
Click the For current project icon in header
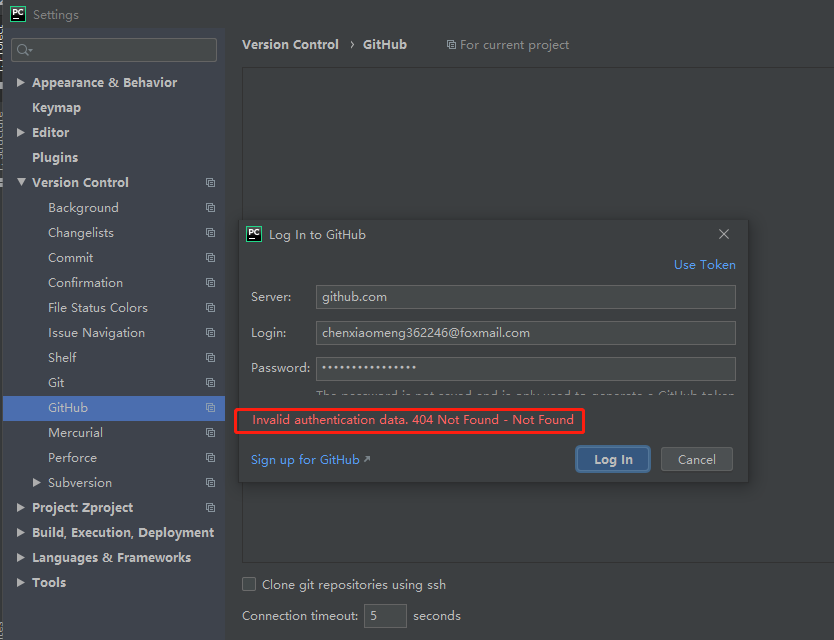451,45
